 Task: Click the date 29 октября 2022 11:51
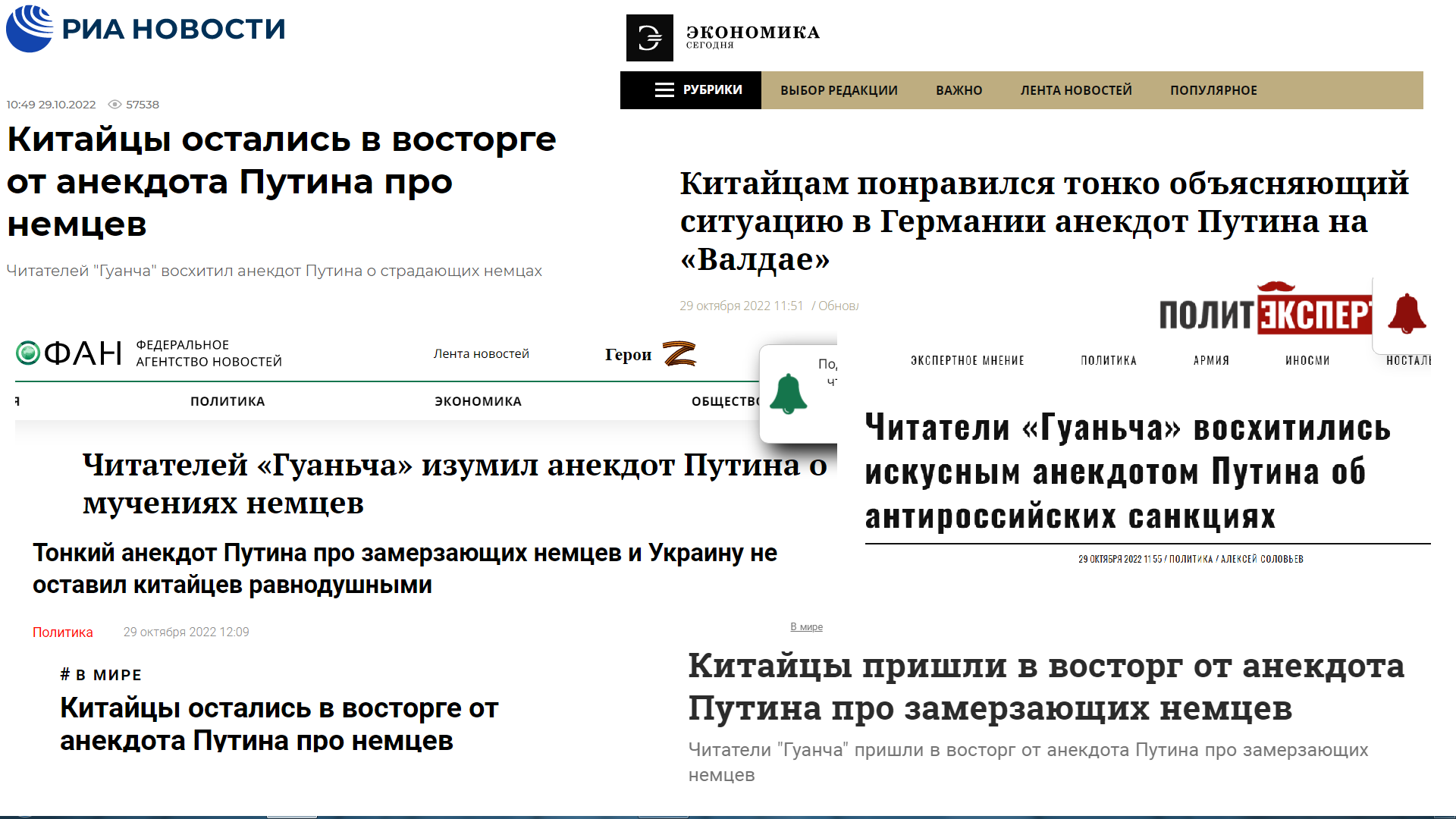[x=741, y=306]
